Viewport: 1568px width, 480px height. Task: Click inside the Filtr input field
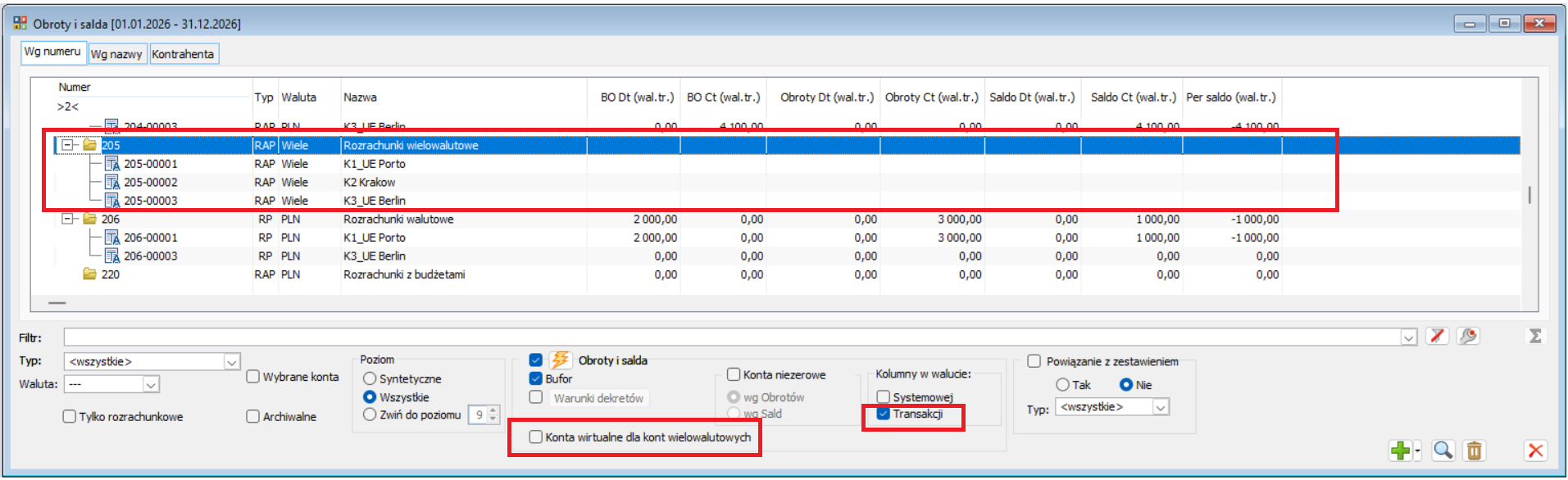[x=729, y=337]
